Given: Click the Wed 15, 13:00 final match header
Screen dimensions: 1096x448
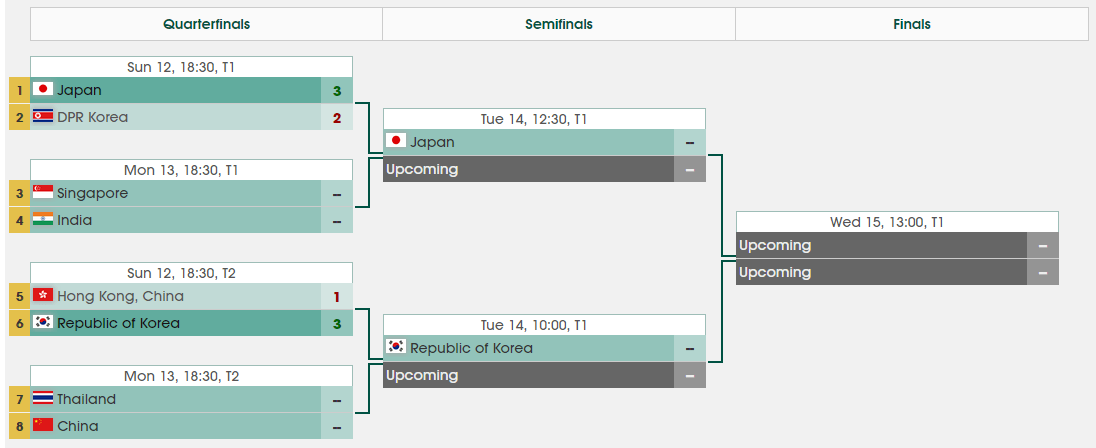Looking at the screenshot, I should 896,222.
